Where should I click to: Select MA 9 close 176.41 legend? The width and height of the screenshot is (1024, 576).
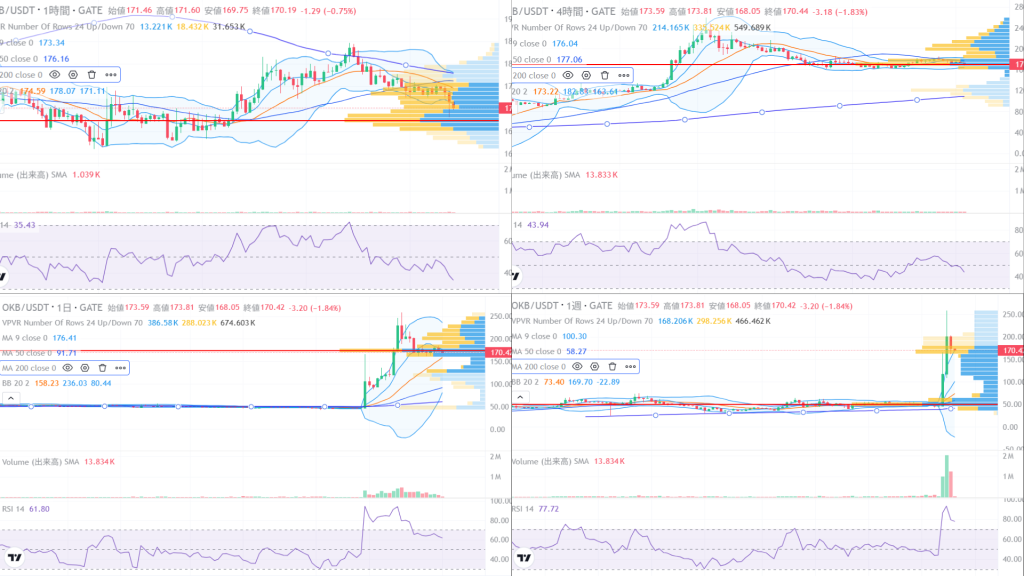pos(39,338)
